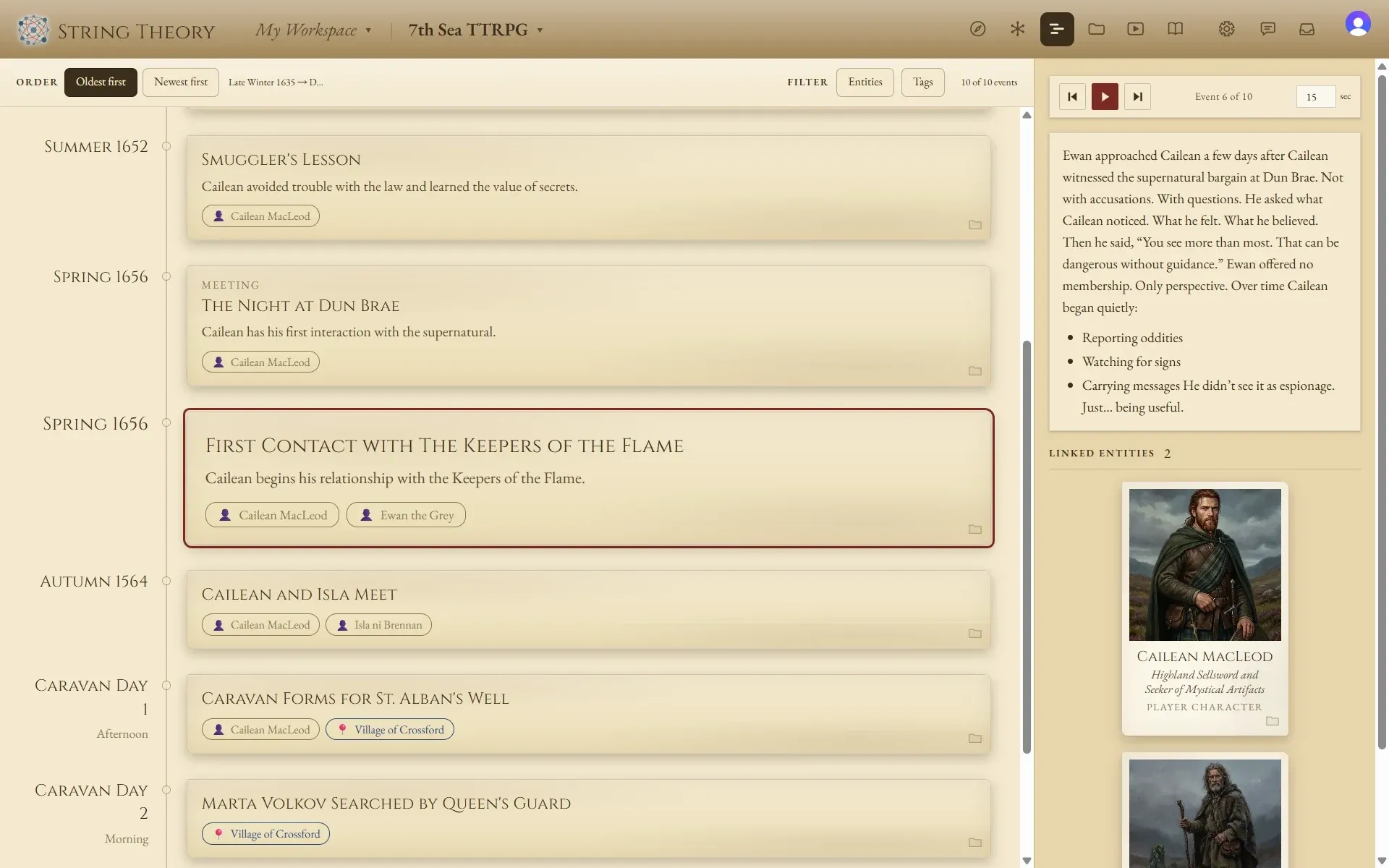Click the seconds duration input field

click(x=1315, y=96)
